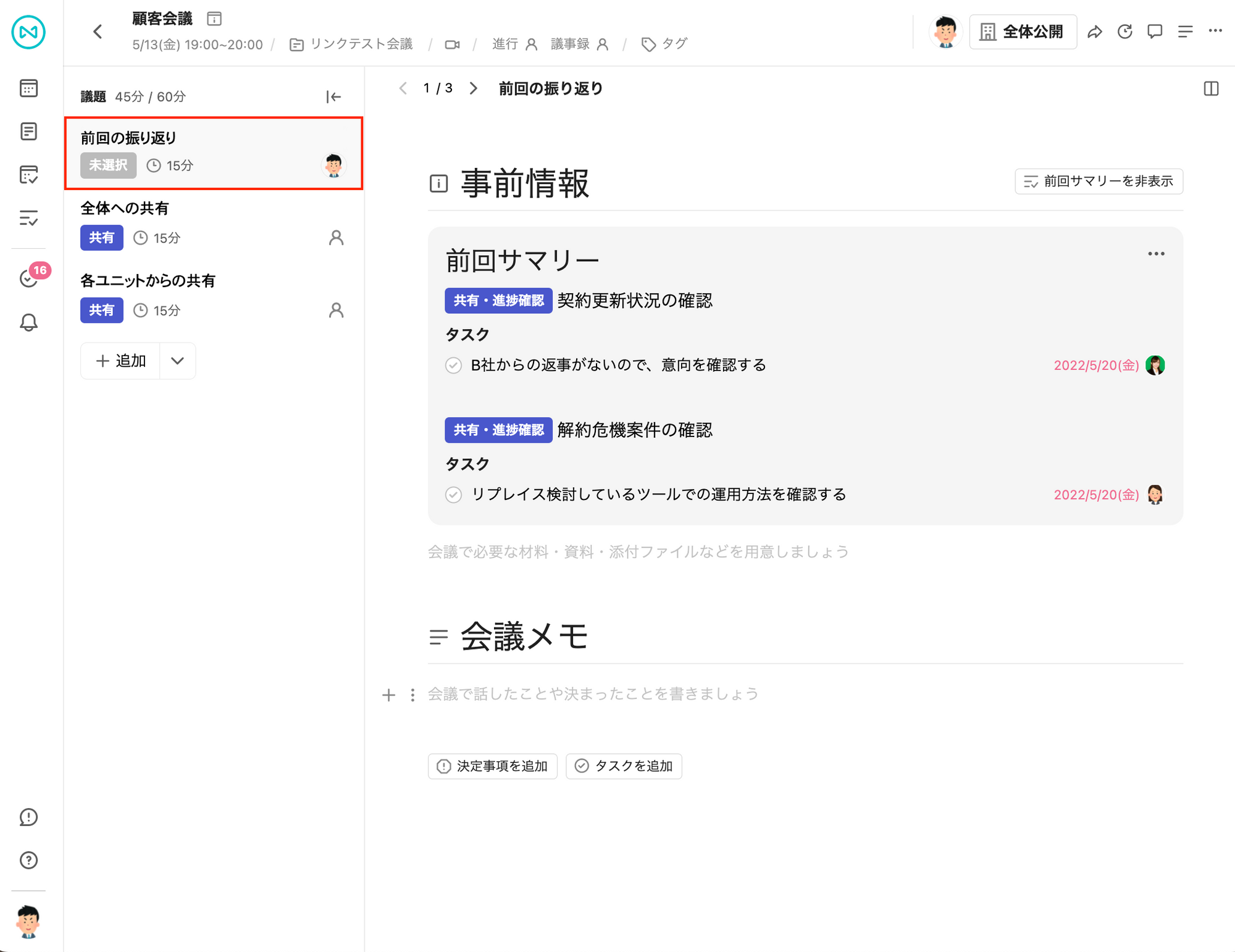This screenshot has width=1235, height=952.
Task: Check off the B社からの返事 task
Action: pyautogui.click(x=453, y=365)
